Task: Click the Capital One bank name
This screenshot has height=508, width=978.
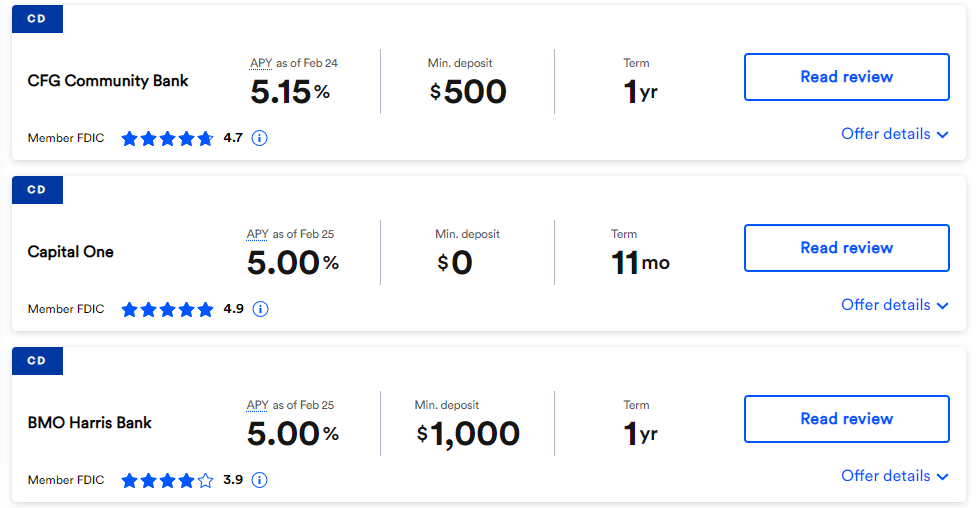Action: point(70,252)
